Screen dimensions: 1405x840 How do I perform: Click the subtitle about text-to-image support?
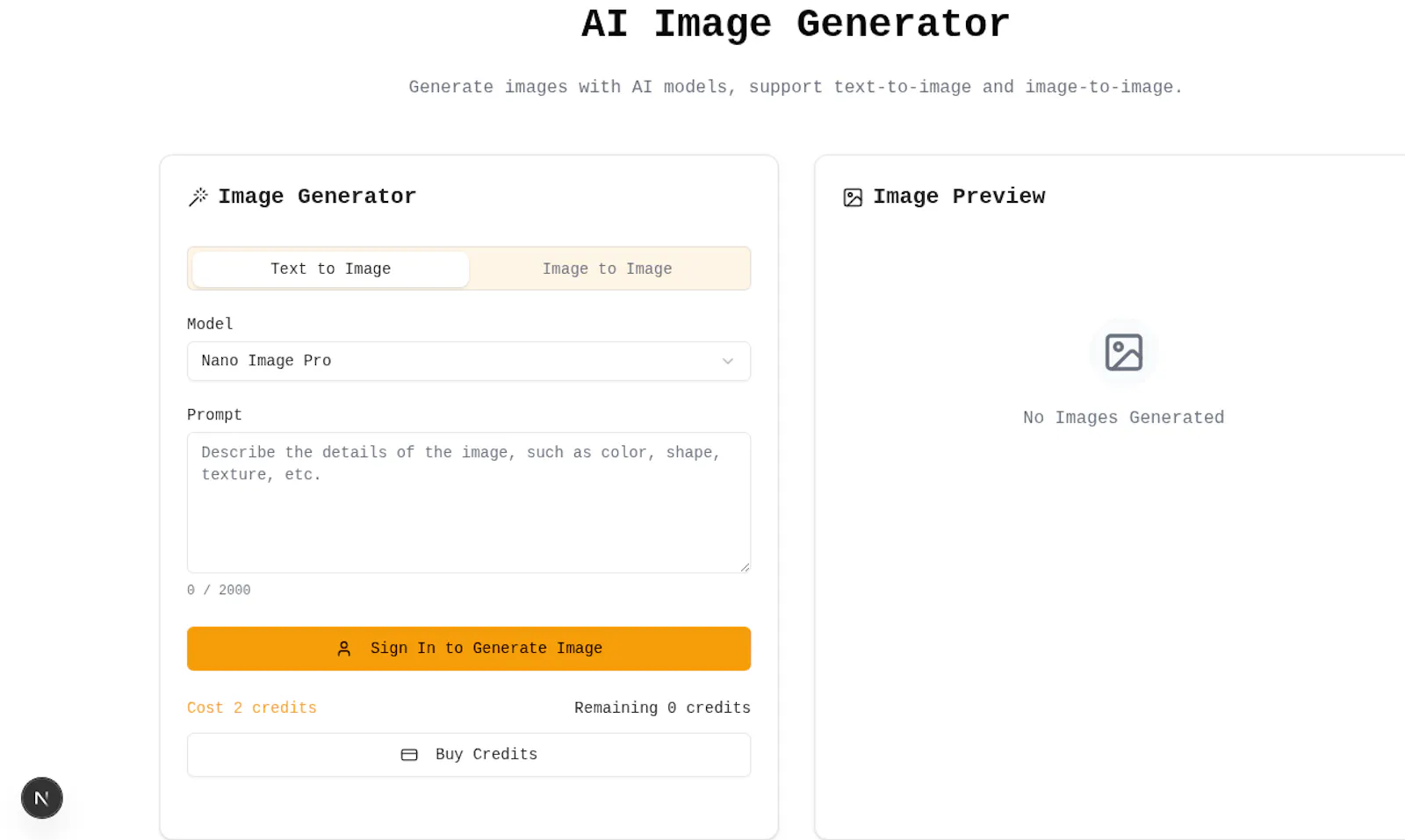796,87
